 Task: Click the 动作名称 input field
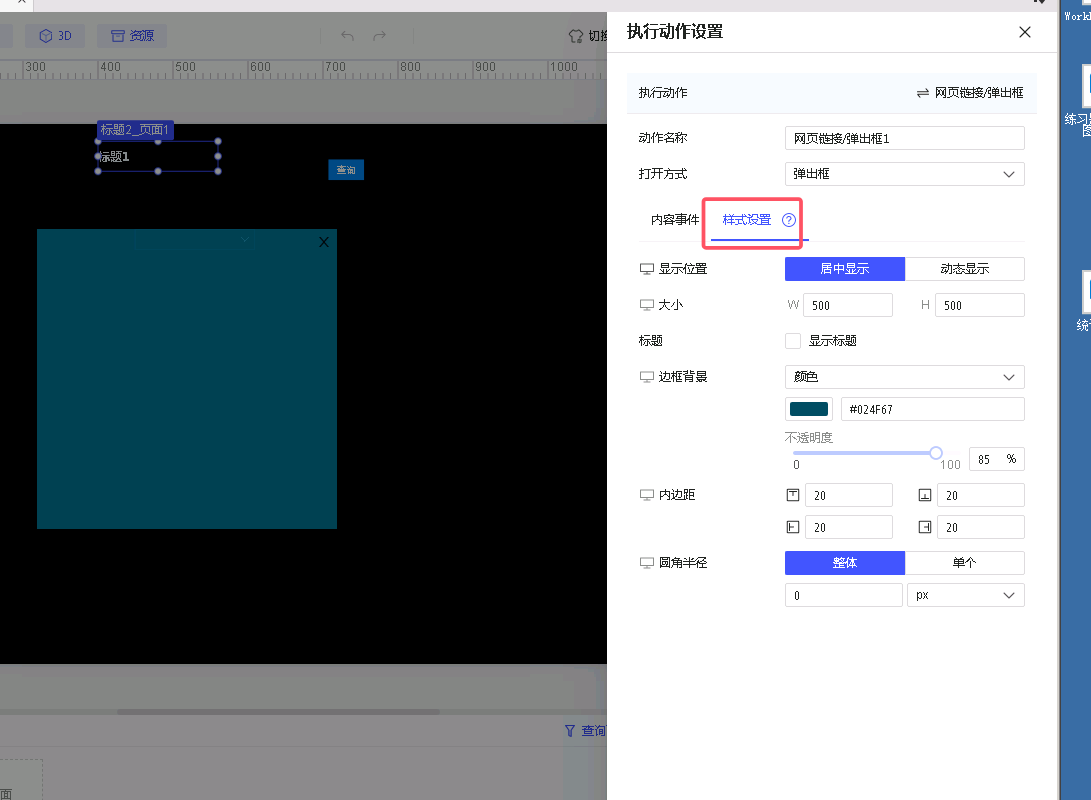pyautogui.click(x=905, y=138)
